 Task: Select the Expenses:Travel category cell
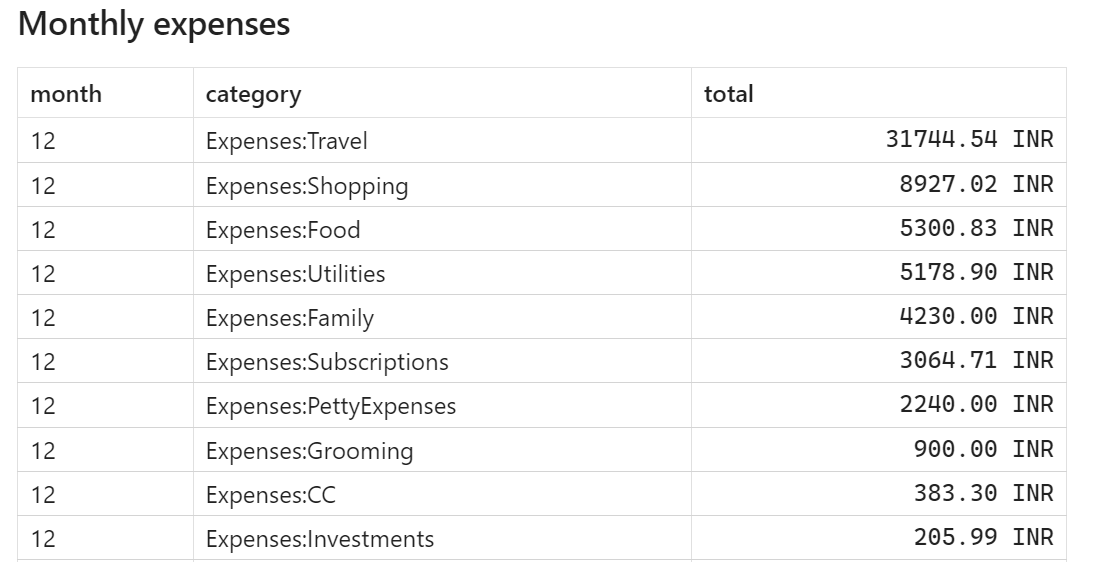tap(286, 141)
